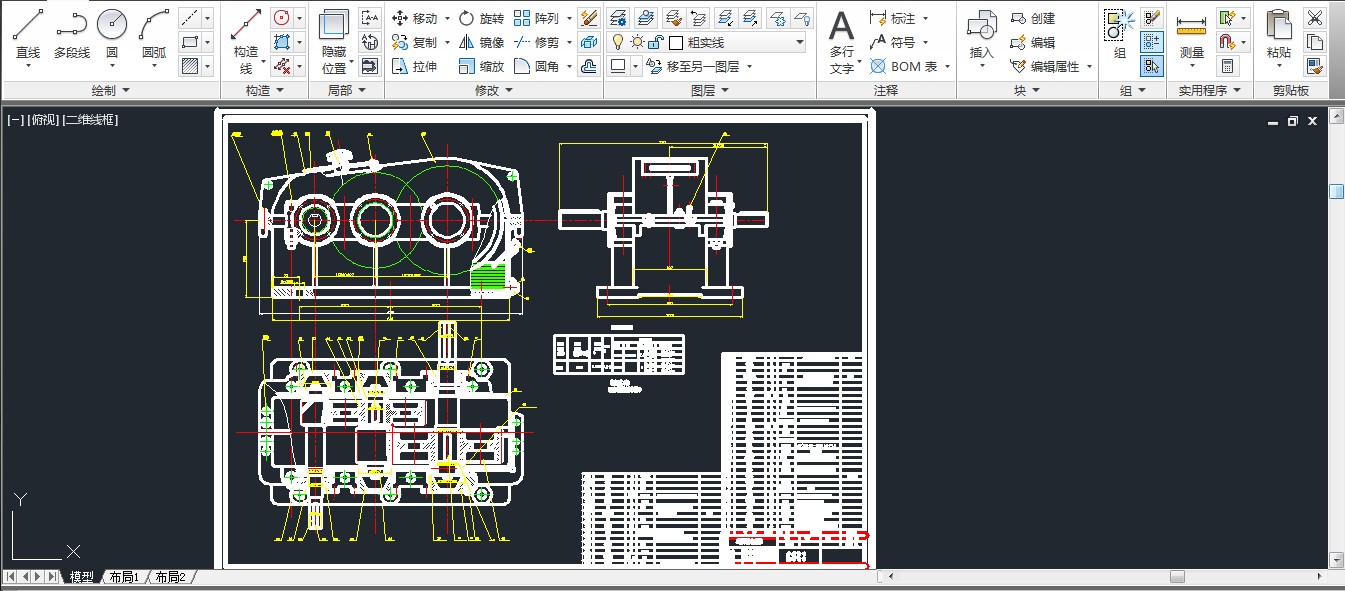This screenshot has width=1345, height=591.
Task: Click the horizontal scrollbar thumb at bottom
Action: (1177, 577)
